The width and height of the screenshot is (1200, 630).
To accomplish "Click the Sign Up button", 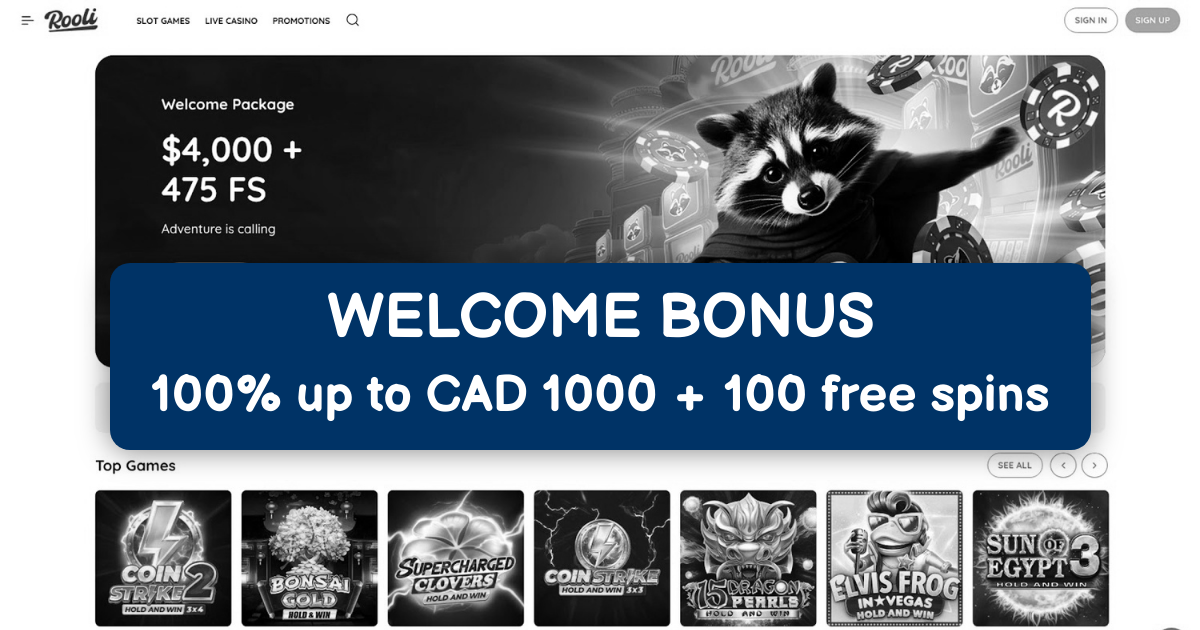I will [1152, 20].
